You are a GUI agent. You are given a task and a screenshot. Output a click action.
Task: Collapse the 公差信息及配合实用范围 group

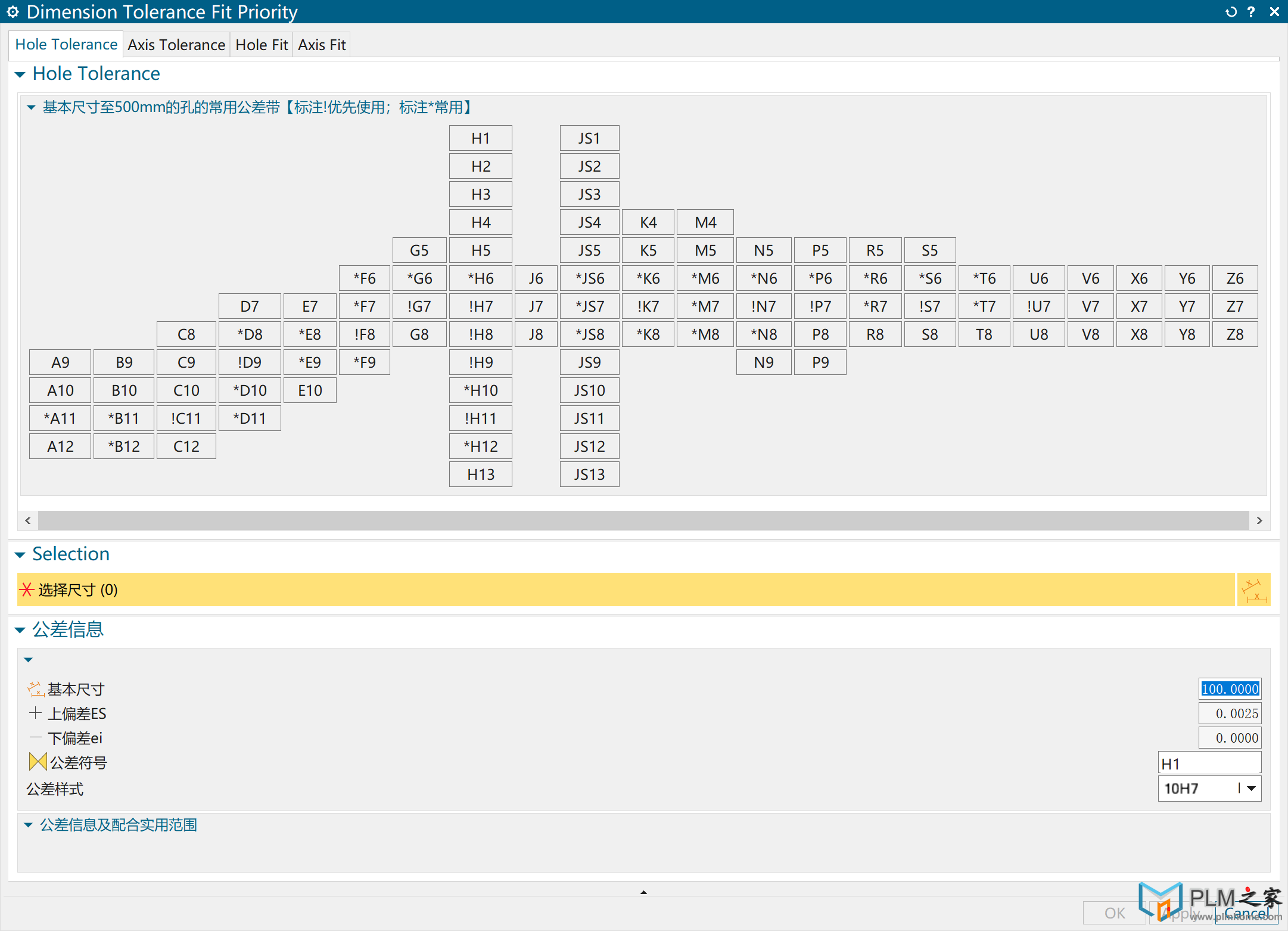pos(28,826)
